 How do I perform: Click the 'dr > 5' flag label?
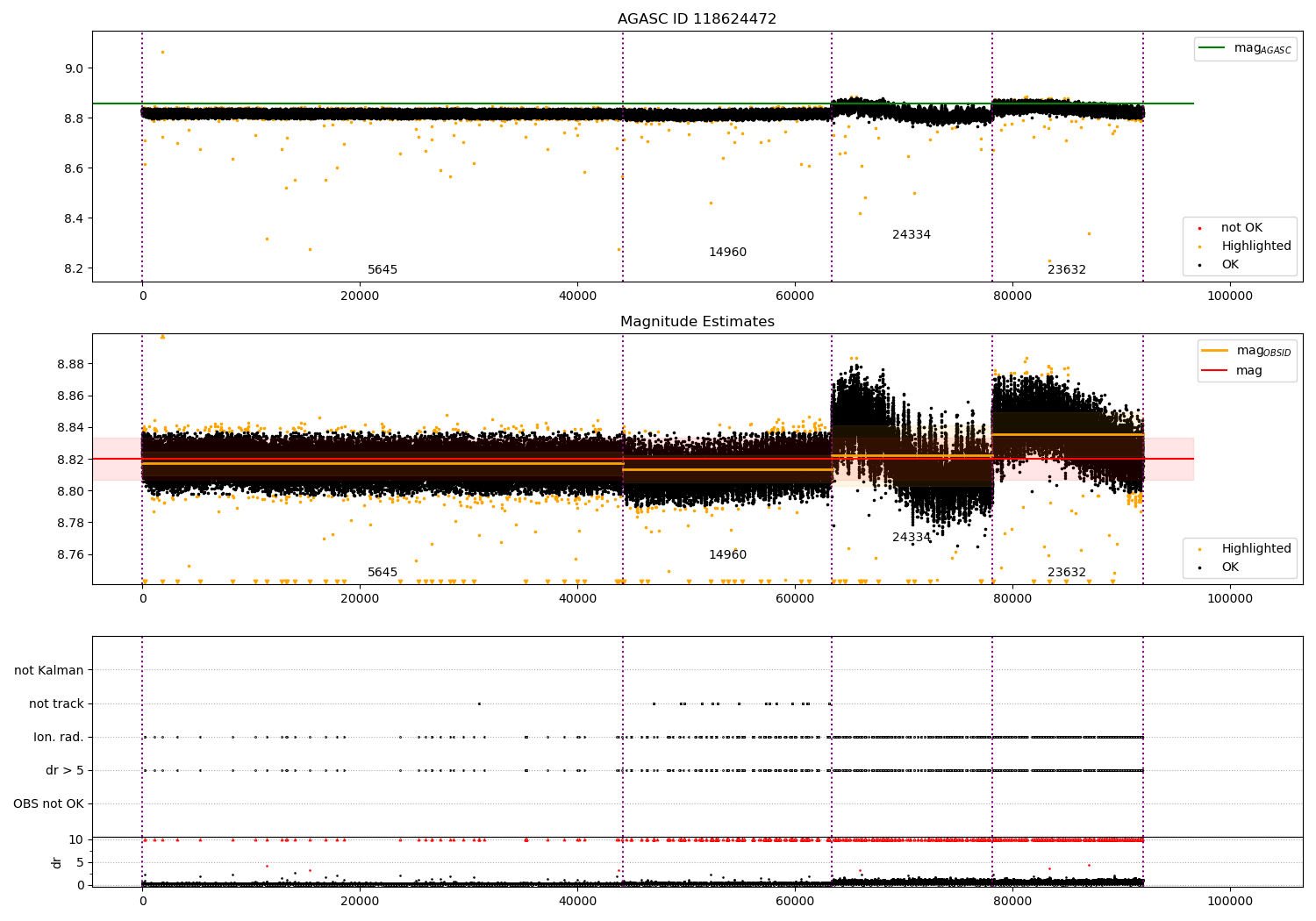click(65, 771)
